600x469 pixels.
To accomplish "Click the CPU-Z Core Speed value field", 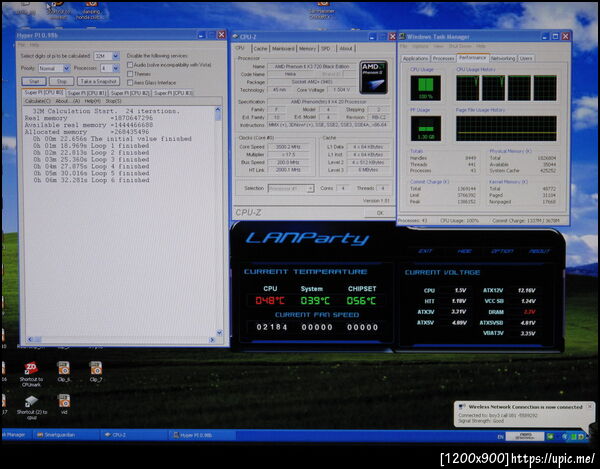I will (x=288, y=147).
